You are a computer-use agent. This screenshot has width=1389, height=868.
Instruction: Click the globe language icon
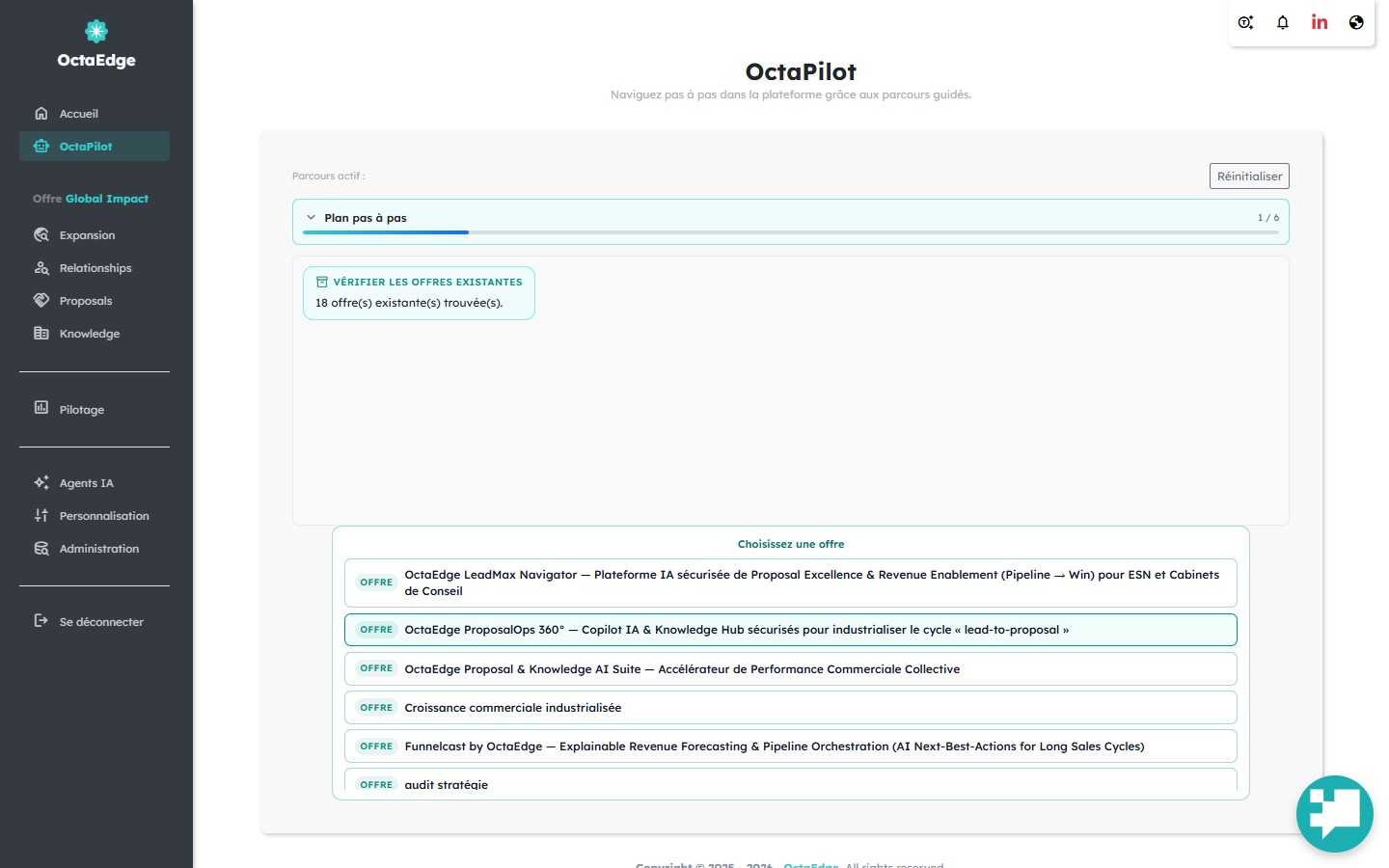(1356, 22)
